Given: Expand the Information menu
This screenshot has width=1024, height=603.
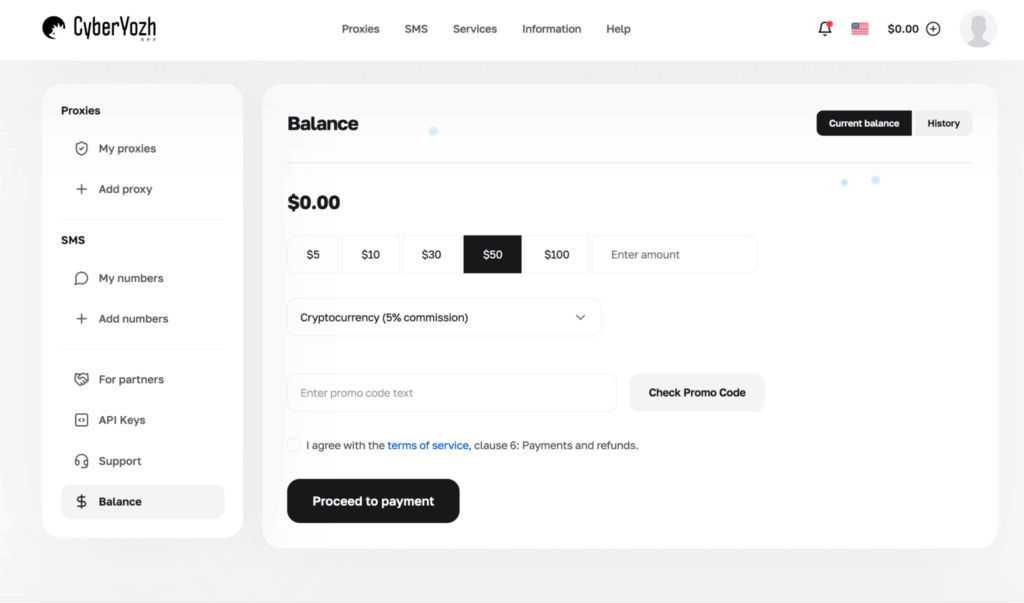Looking at the screenshot, I should pyautogui.click(x=551, y=29).
